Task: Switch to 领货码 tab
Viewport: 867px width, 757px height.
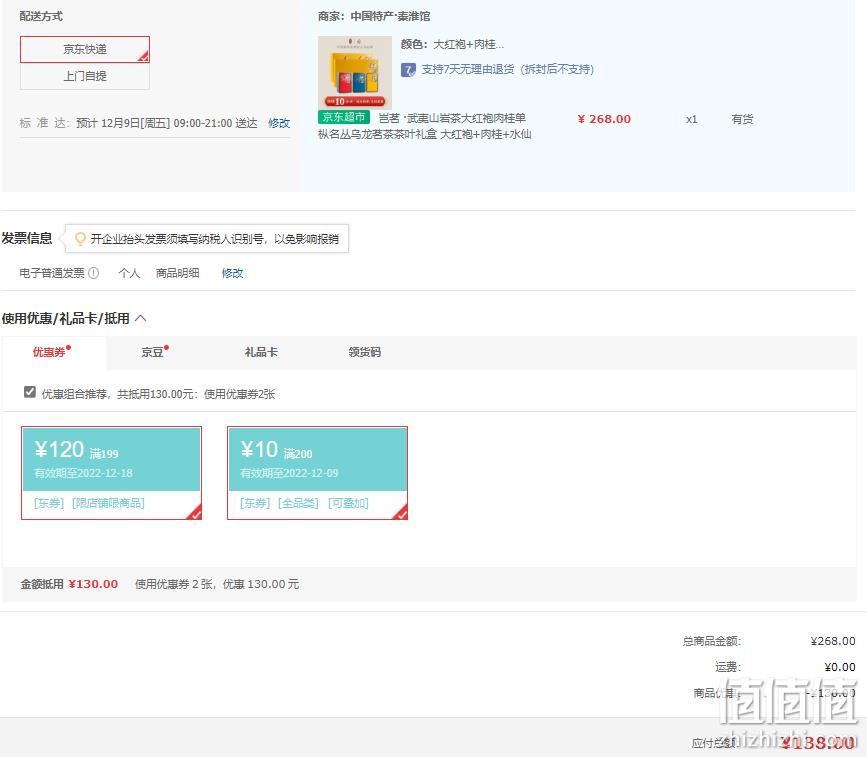Action: click(x=364, y=352)
